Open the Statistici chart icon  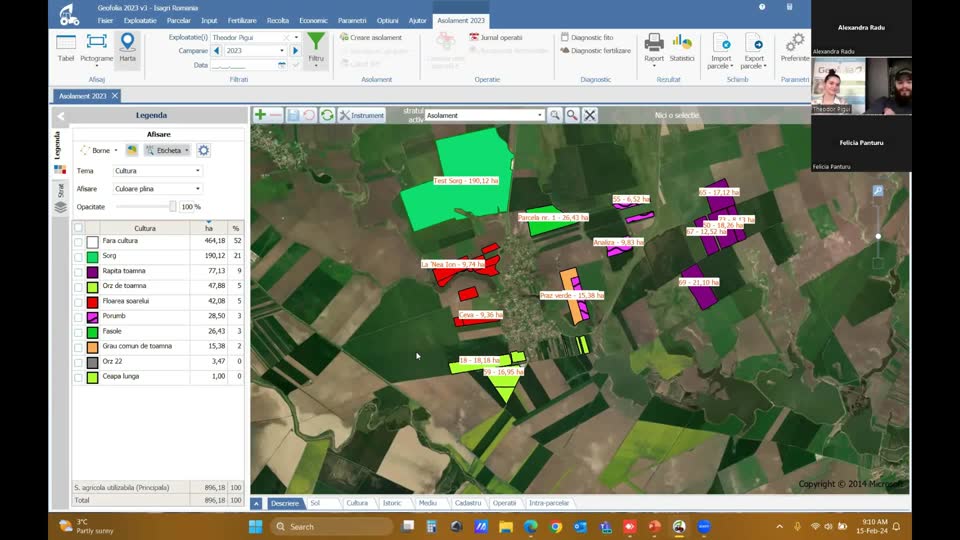pyautogui.click(x=681, y=48)
